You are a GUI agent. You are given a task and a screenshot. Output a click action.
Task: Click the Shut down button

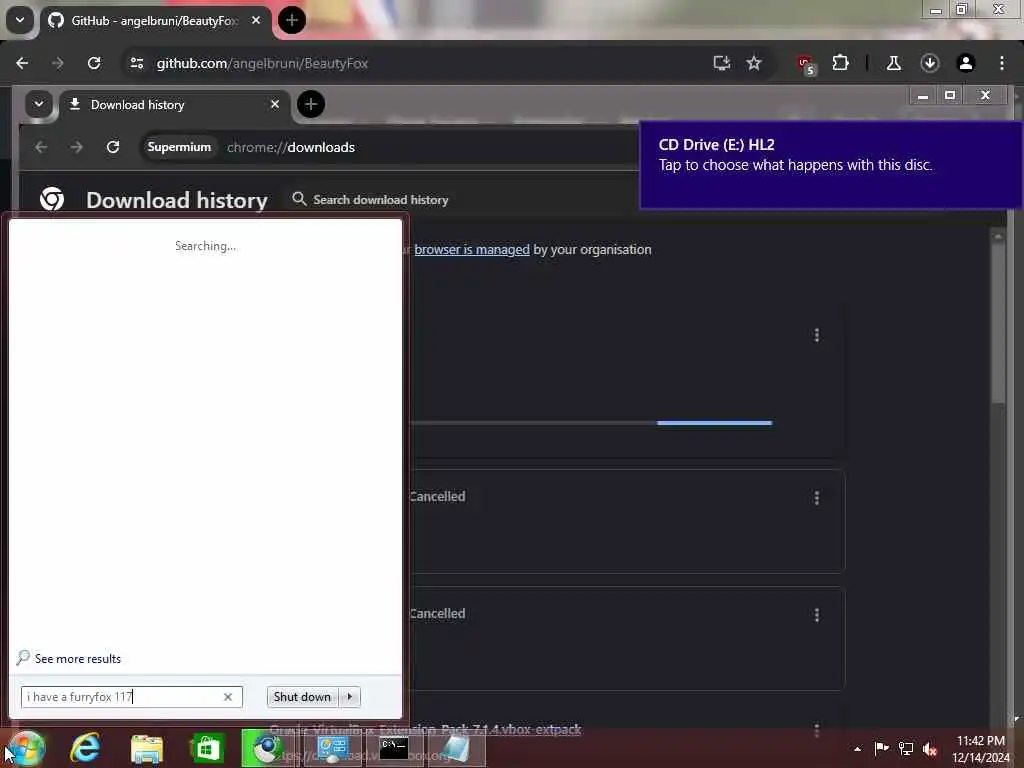coord(302,697)
